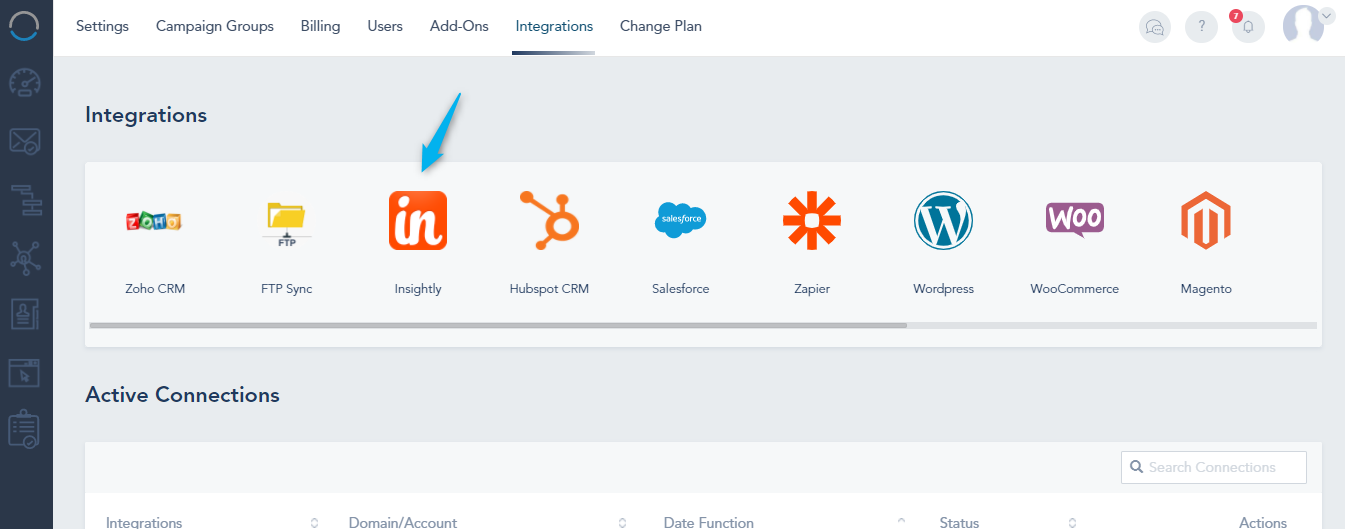Open the Campaign Groups tab

pyautogui.click(x=215, y=26)
